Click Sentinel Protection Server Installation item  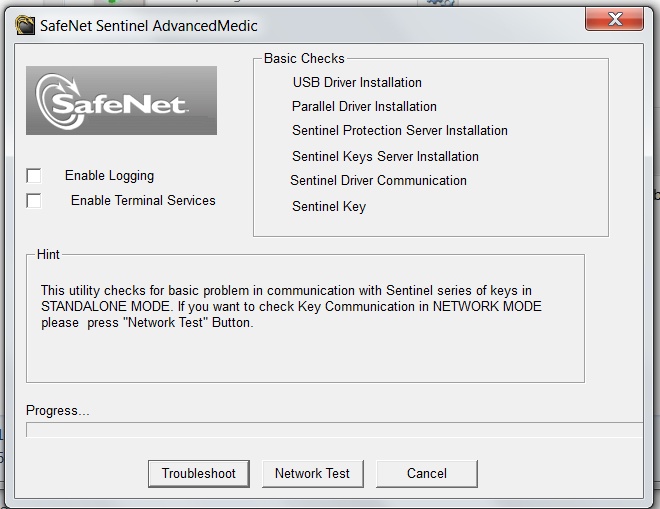pos(400,131)
